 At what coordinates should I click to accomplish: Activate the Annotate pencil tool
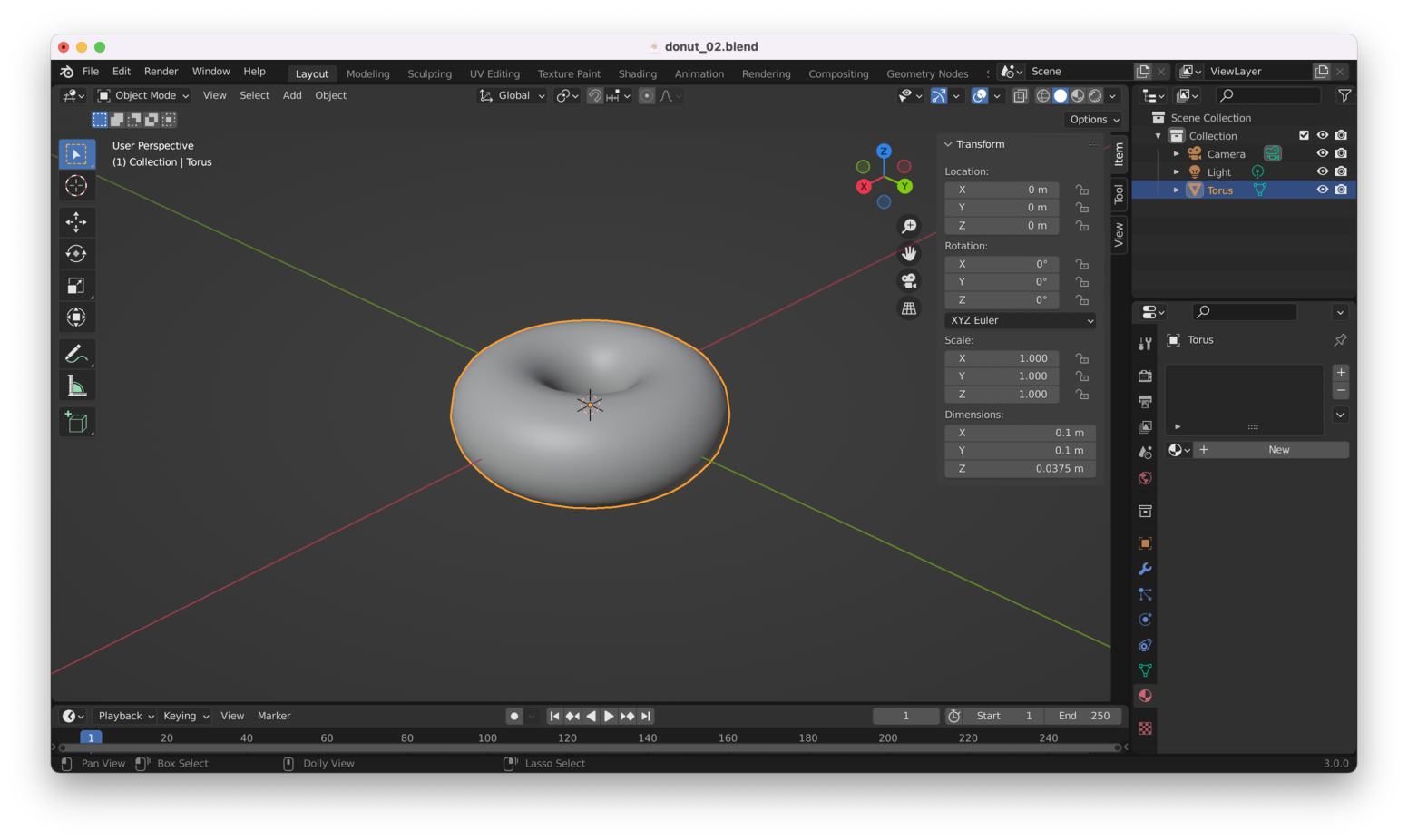pyautogui.click(x=76, y=354)
